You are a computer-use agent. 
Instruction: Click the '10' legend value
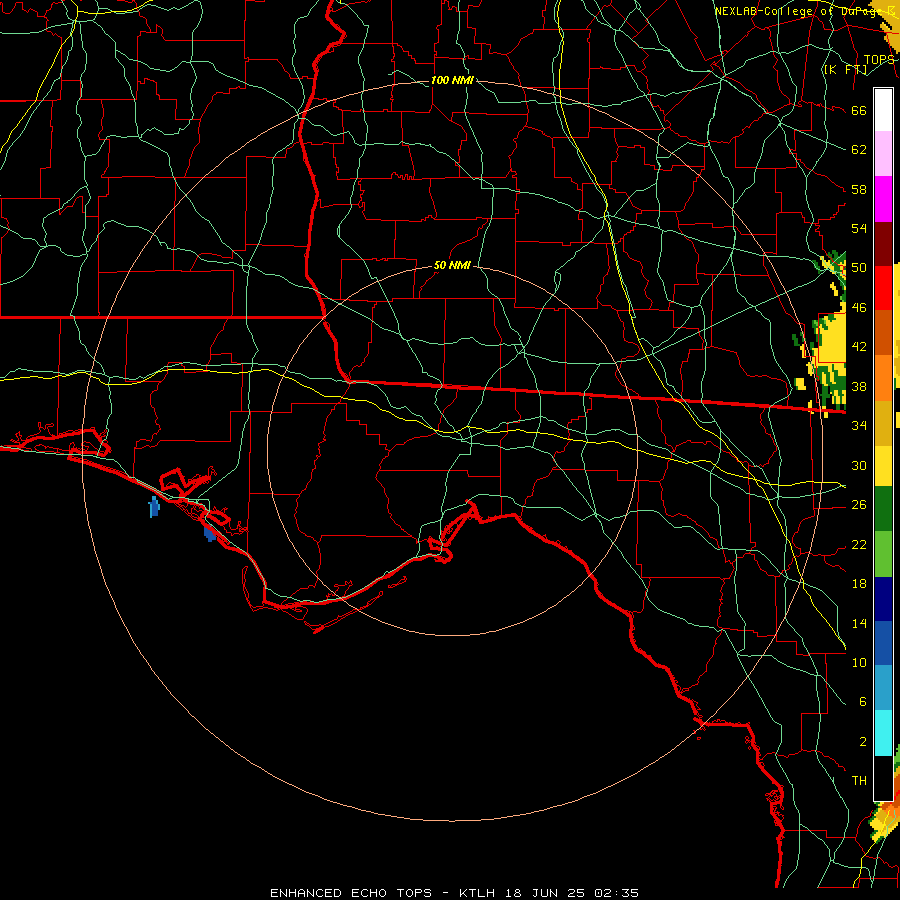coord(859,662)
